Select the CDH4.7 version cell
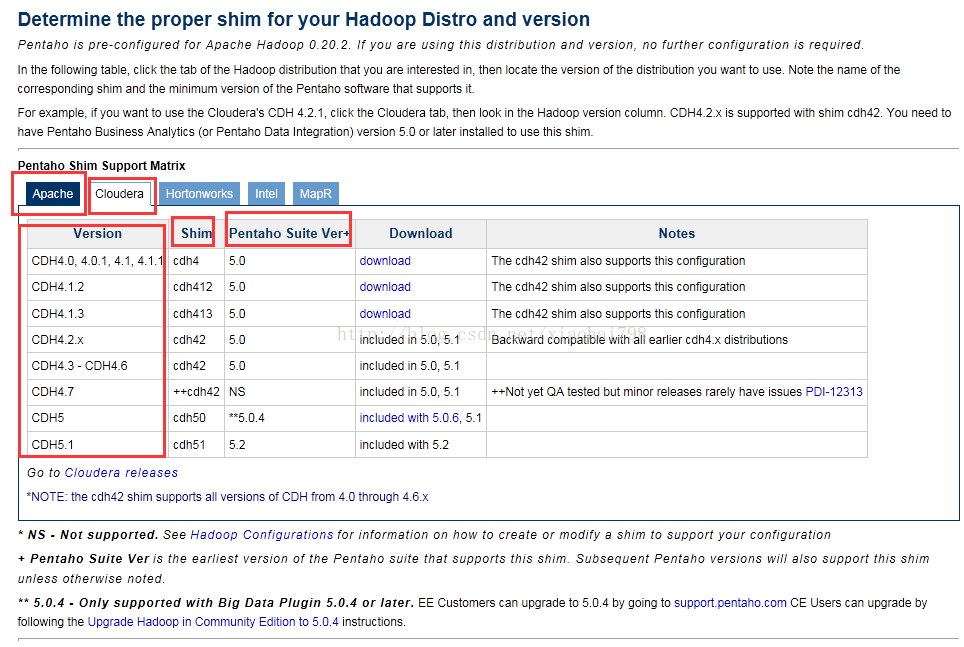 tap(98, 392)
